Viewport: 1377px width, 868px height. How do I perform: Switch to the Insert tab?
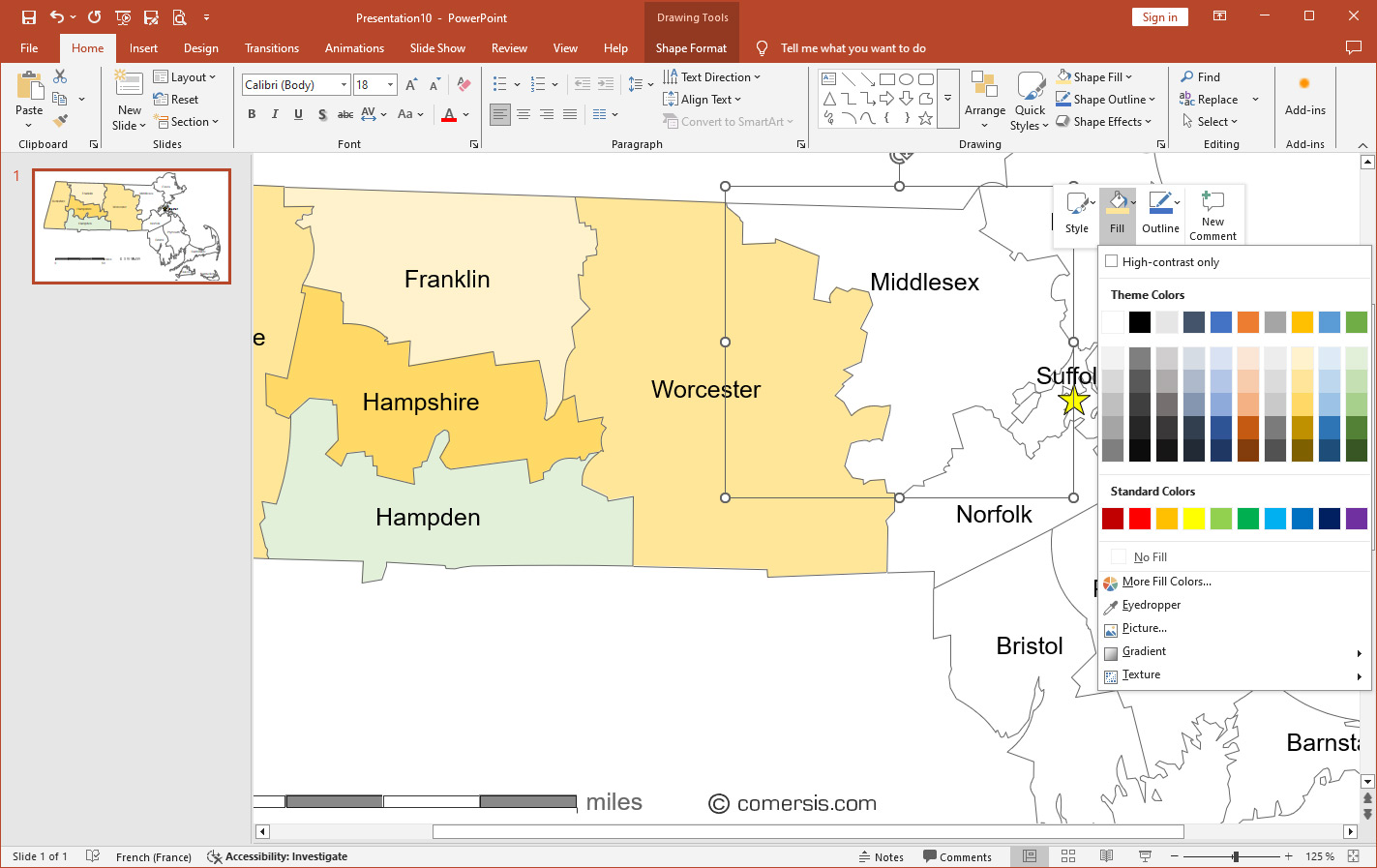click(143, 48)
